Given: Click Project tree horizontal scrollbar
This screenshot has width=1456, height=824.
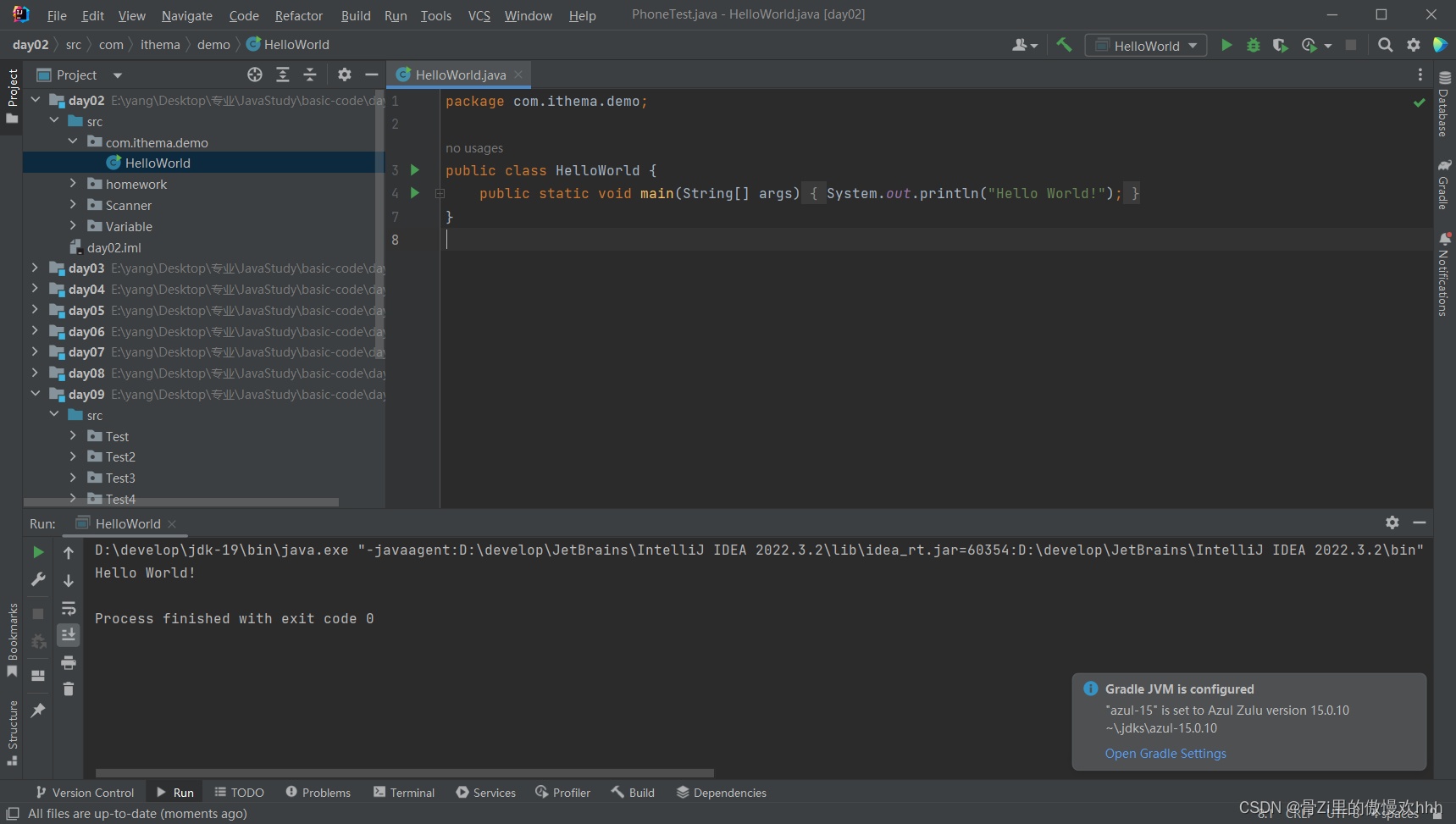Looking at the screenshot, I should 181,502.
